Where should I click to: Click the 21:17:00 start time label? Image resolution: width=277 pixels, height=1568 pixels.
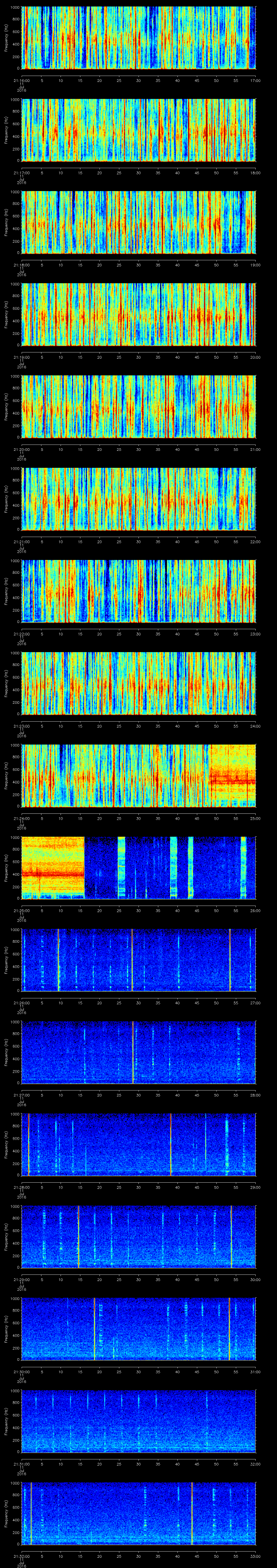coord(21,173)
